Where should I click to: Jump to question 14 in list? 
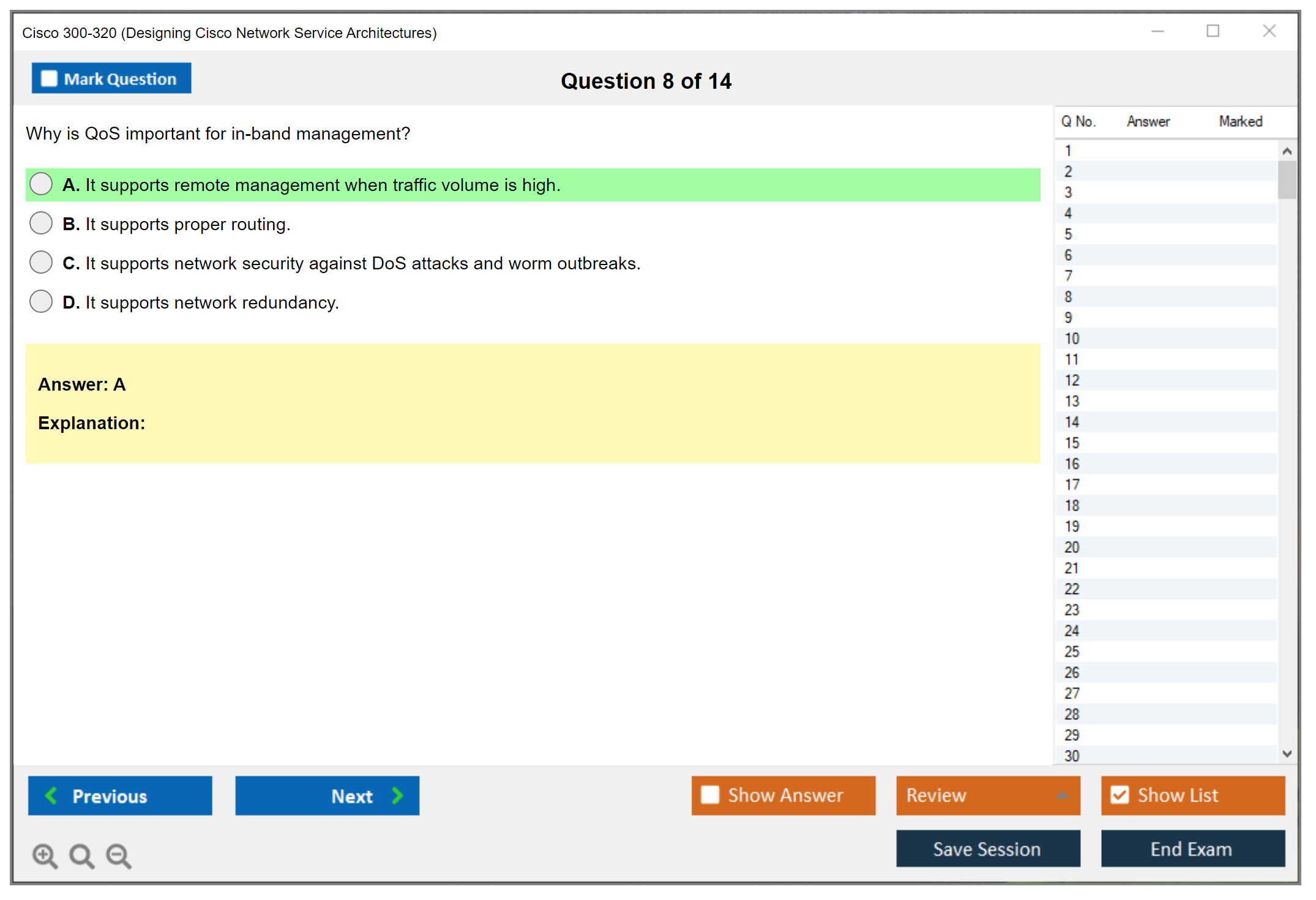tap(1072, 422)
